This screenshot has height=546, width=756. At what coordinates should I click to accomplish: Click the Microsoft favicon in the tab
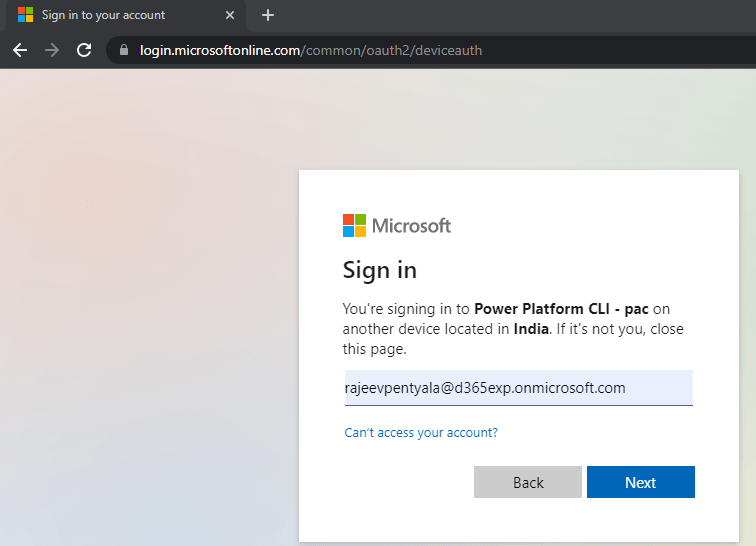[x=25, y=15]
